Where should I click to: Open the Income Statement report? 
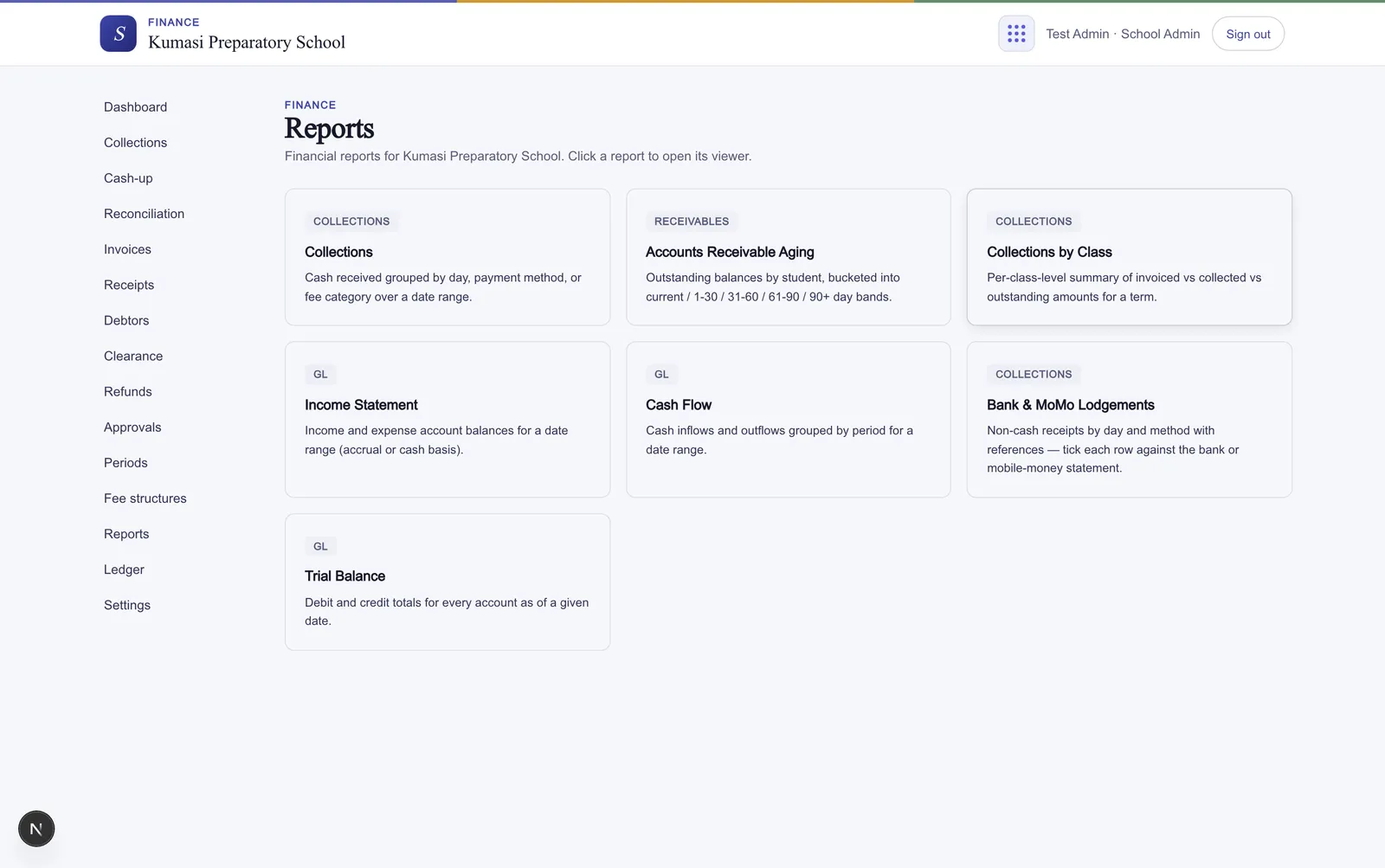tap(448, 420)
